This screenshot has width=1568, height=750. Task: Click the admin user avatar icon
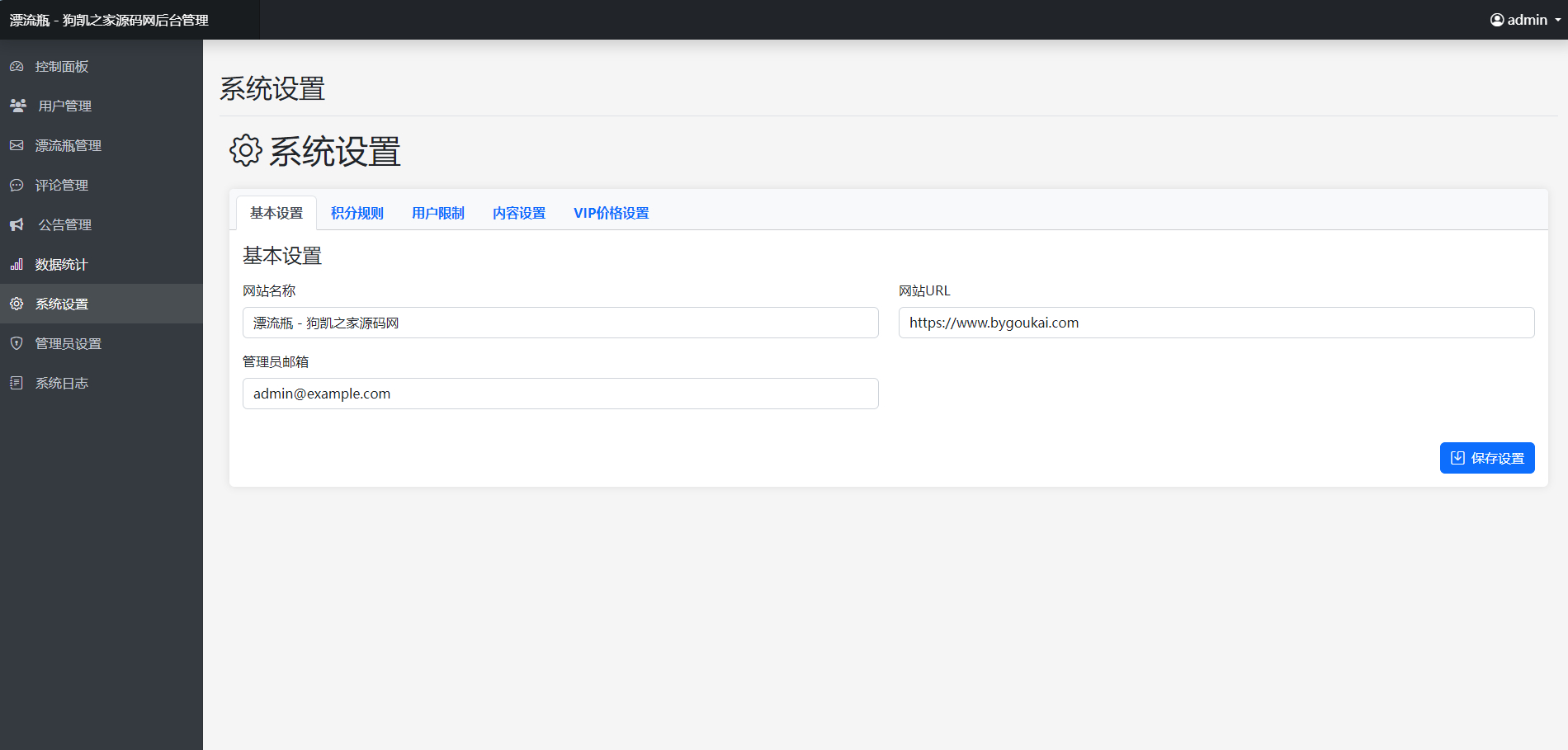tap(1497, 20)
